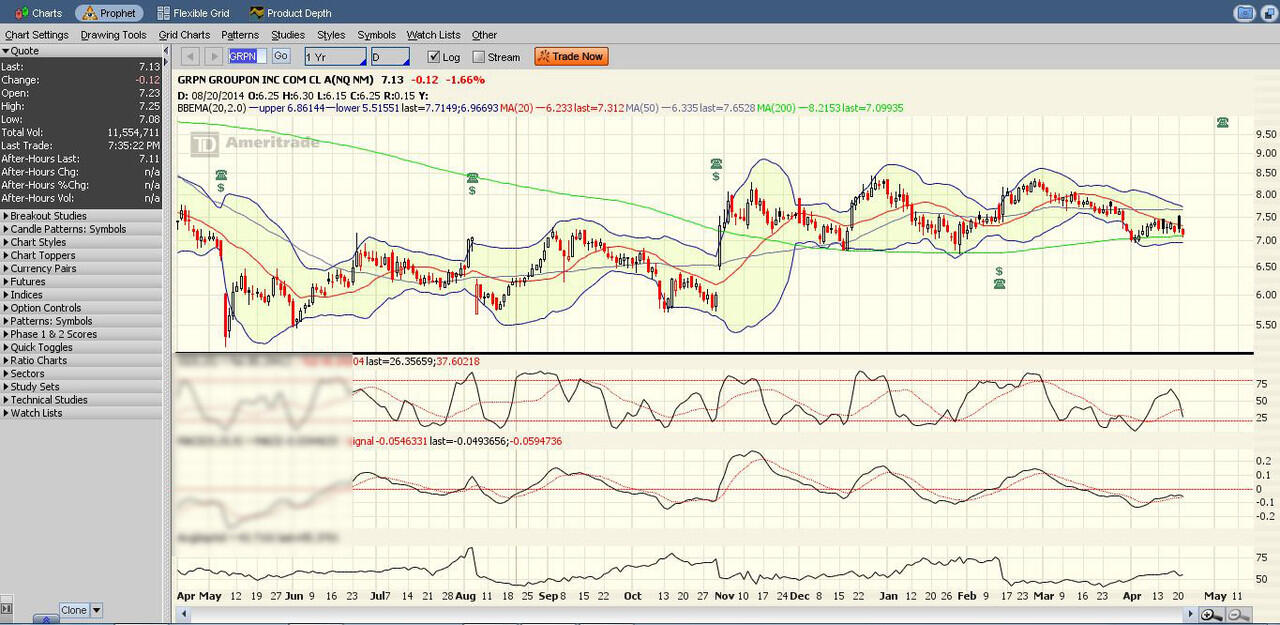
Task: Open the Chart Settings menu
Action: 37,35
